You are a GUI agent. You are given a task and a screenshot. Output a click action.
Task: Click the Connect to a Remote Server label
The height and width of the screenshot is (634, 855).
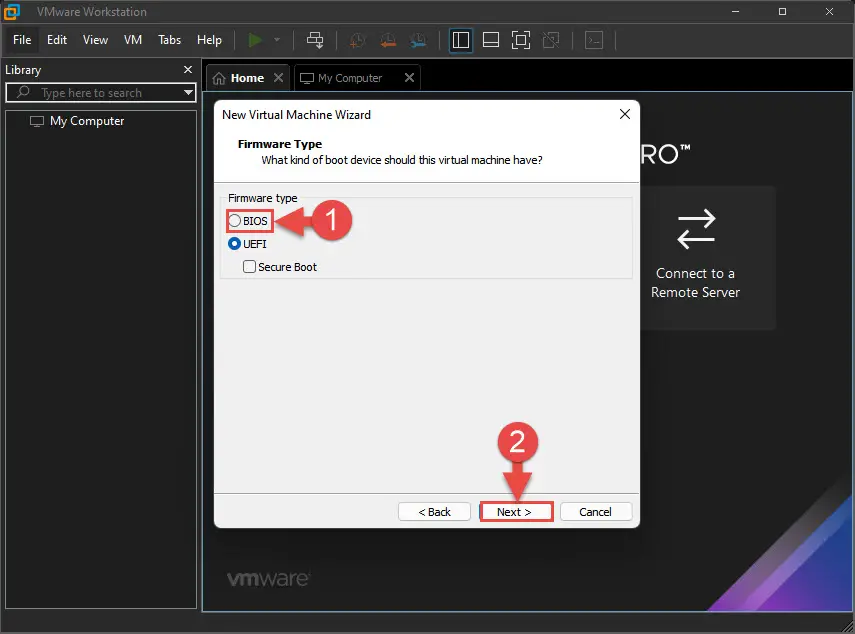695,283
